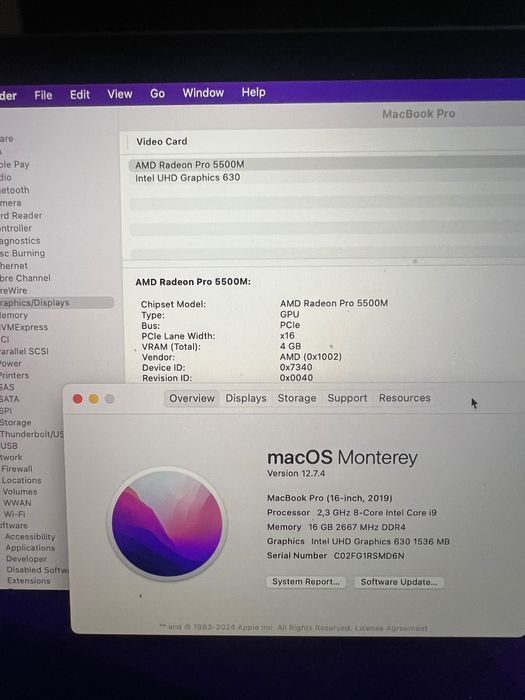Close the About This Mac window
This screenshot has width=525, height=700.
point(78,399)
